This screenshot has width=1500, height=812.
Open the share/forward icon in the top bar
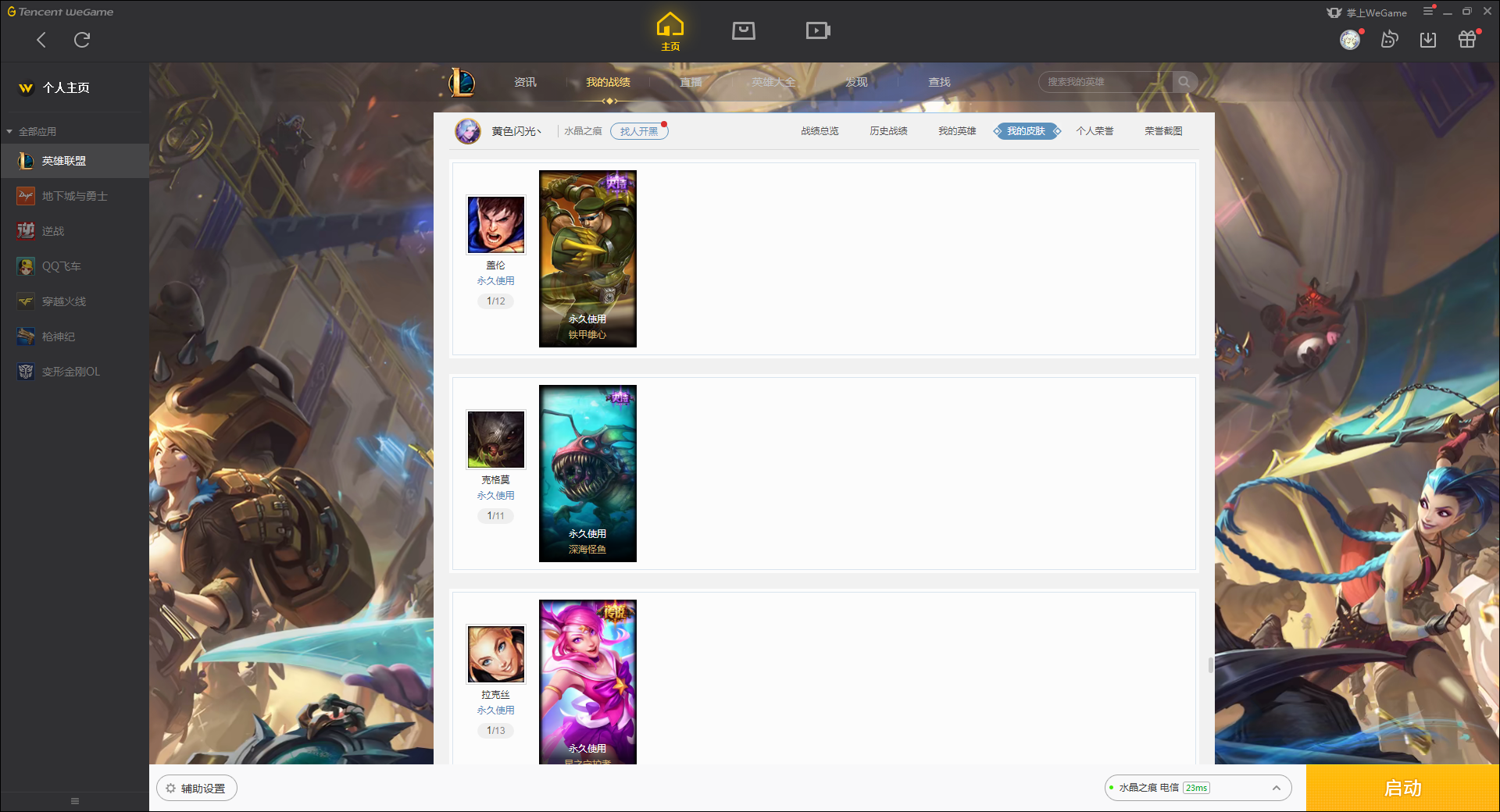pyautogui.click(x=1389, y=39)
